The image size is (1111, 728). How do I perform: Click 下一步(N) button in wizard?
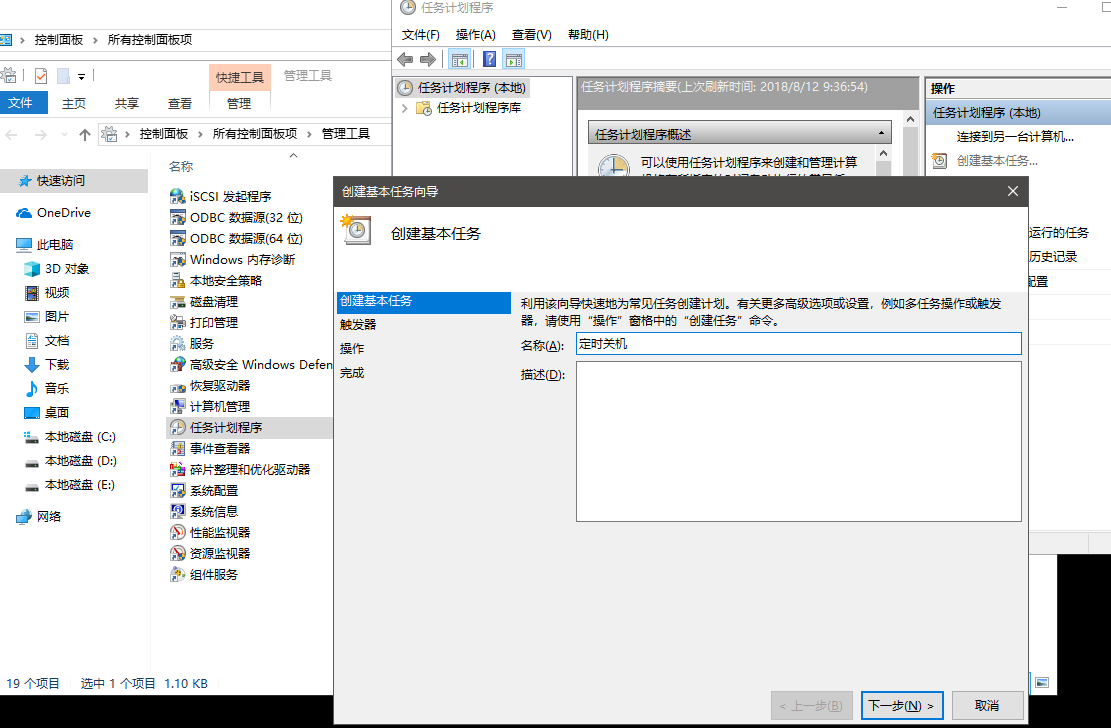(x=902, y=705)
